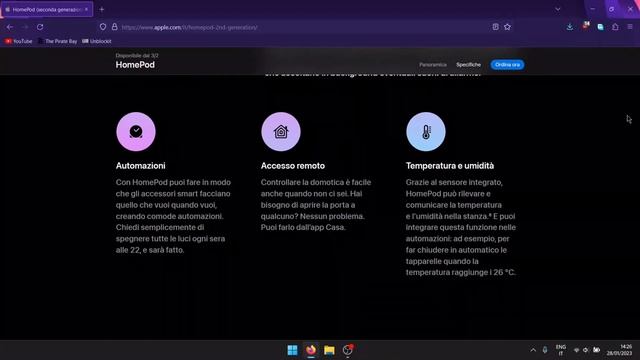Click the round app icon with red badge in taskbar
Screen dimensions: 640x360
coord(348,350)
